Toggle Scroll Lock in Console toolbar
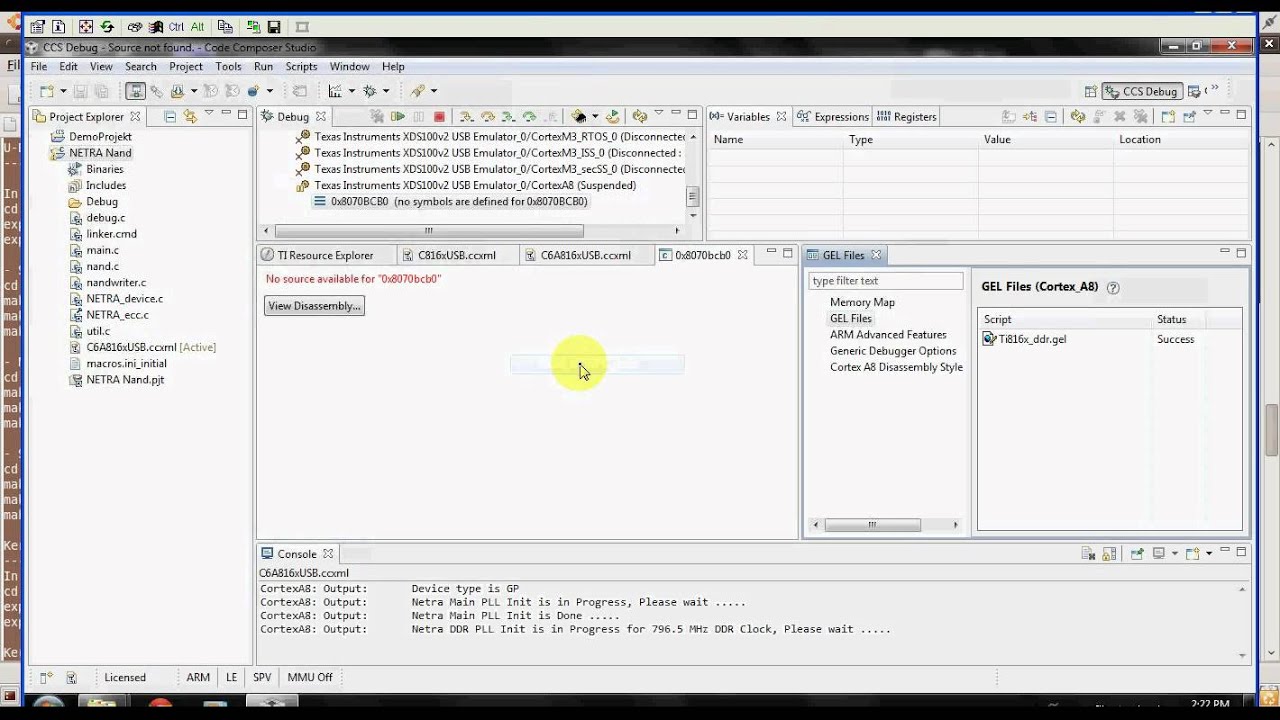The image size is (1280, 720). click(1110, 554)
